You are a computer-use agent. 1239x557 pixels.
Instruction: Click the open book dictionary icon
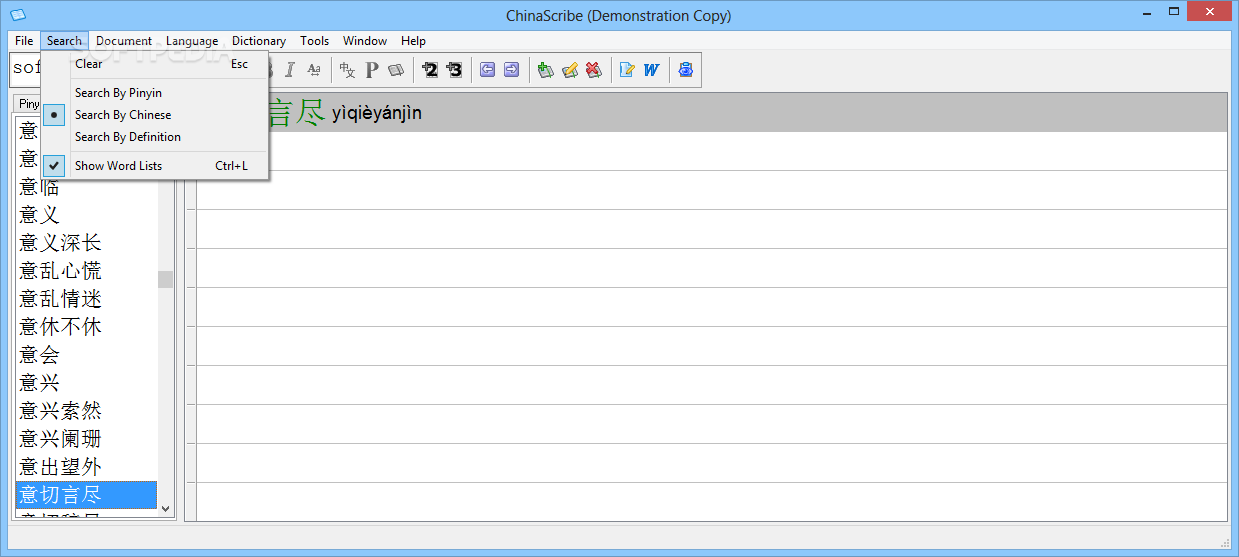(x=396, y=70)
